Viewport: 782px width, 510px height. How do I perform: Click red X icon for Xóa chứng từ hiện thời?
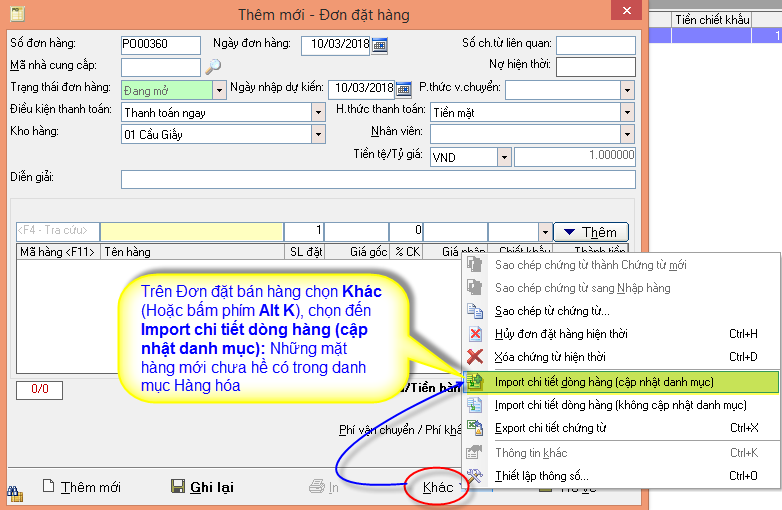pos(476,357)
